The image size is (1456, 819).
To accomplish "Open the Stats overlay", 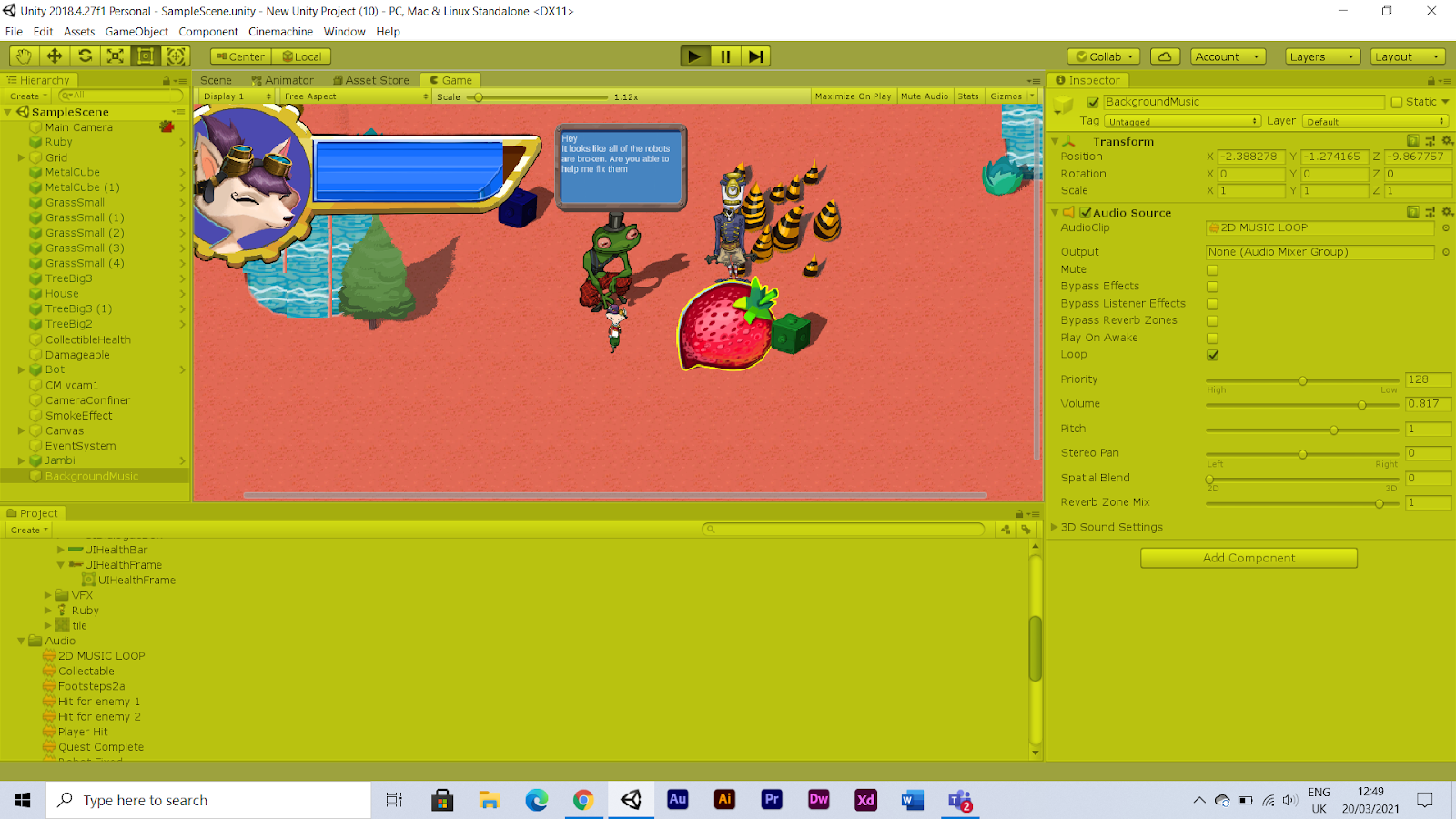I will pos(968,96).
